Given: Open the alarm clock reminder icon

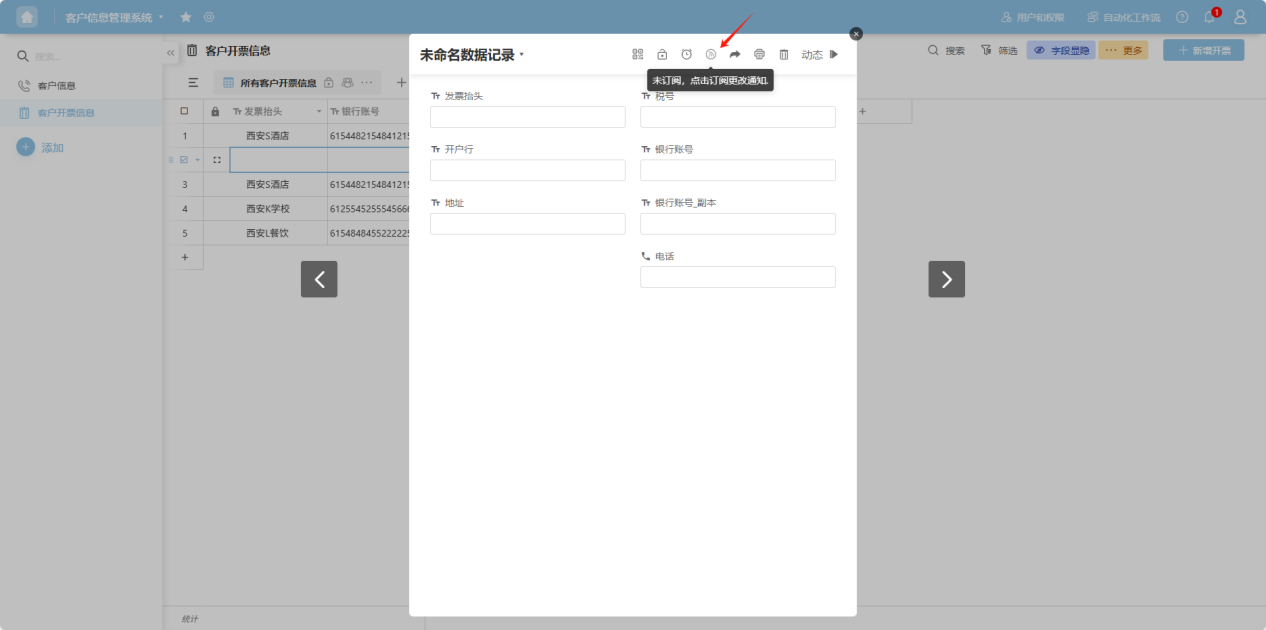Looking at the screenshot, I should pyautogui.click(x=686, y=54).
